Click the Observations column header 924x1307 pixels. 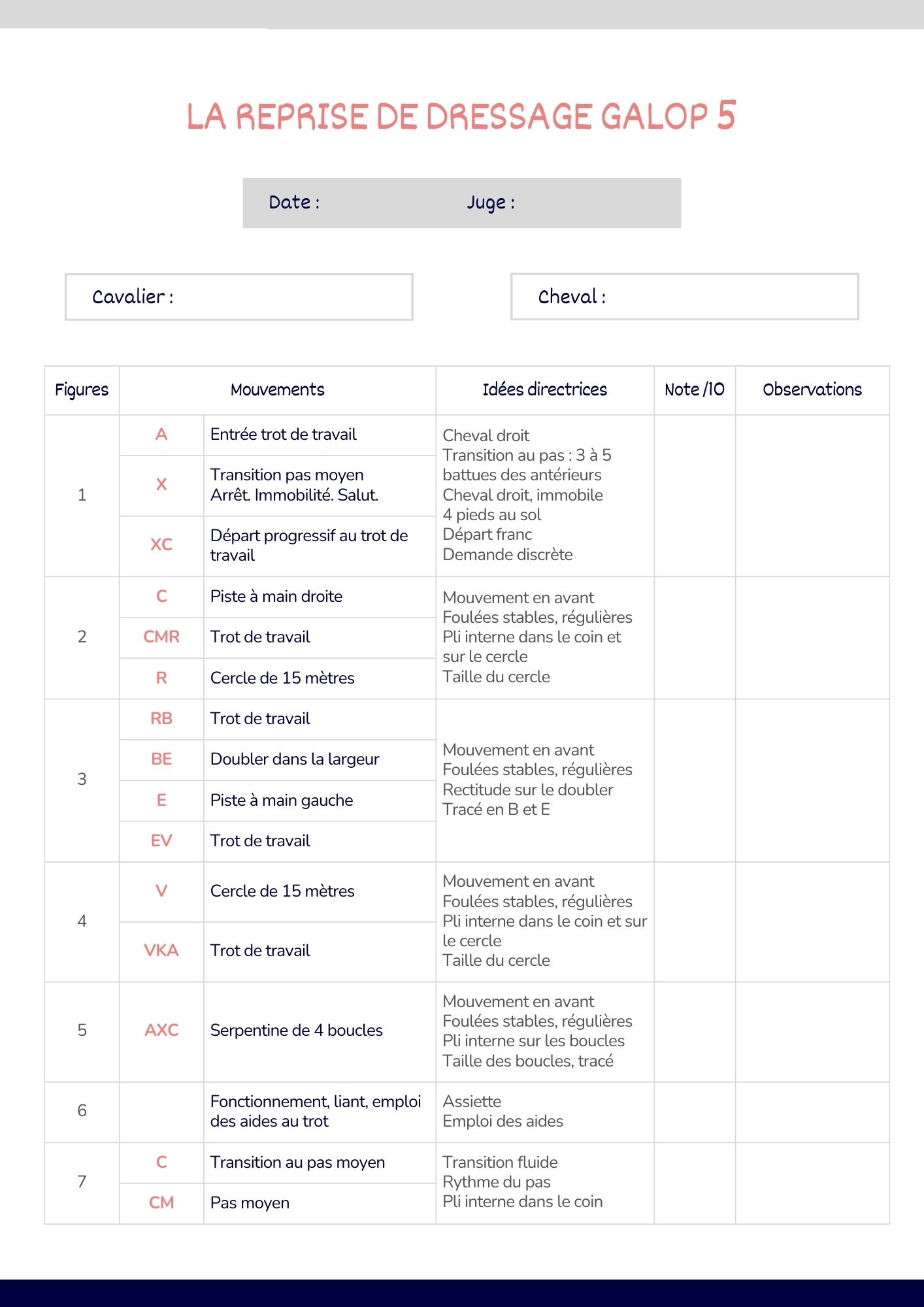tap(812, 390)
